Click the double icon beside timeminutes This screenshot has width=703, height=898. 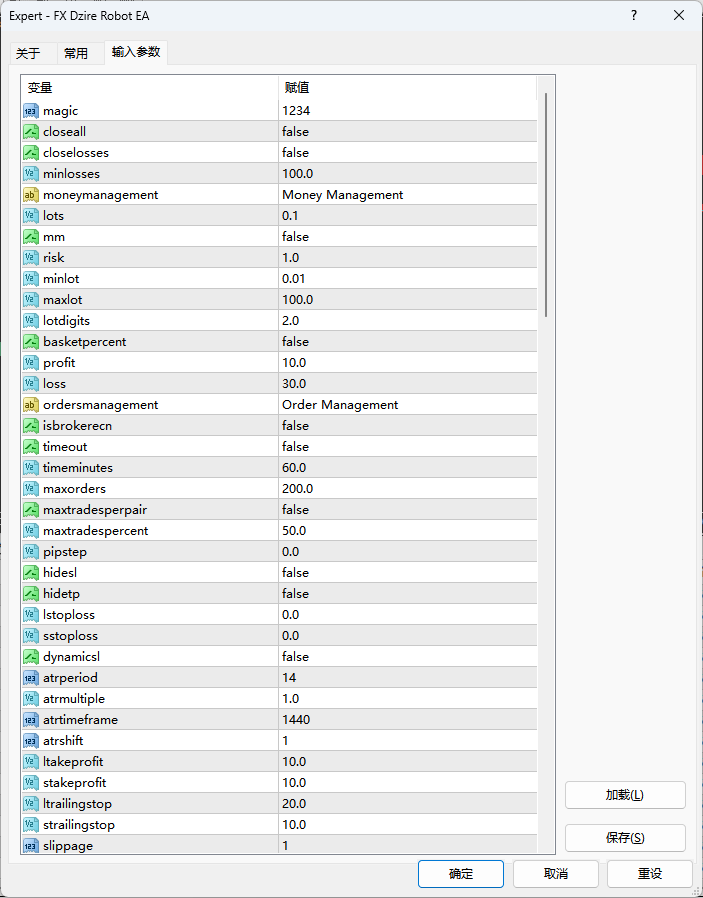pos(30,468)
